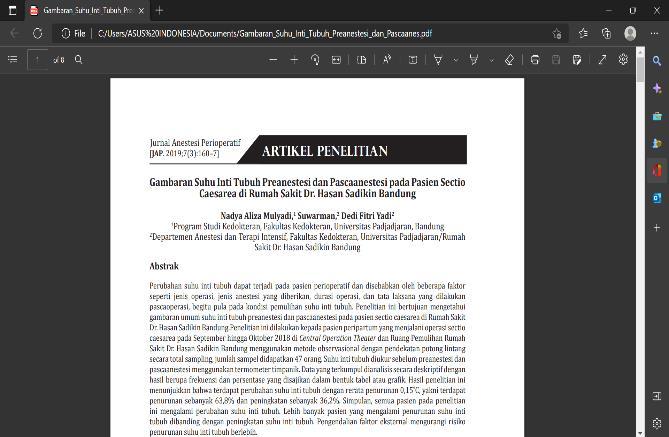
Task: Maximize the browser window
Action: click(x=633, y=10)
